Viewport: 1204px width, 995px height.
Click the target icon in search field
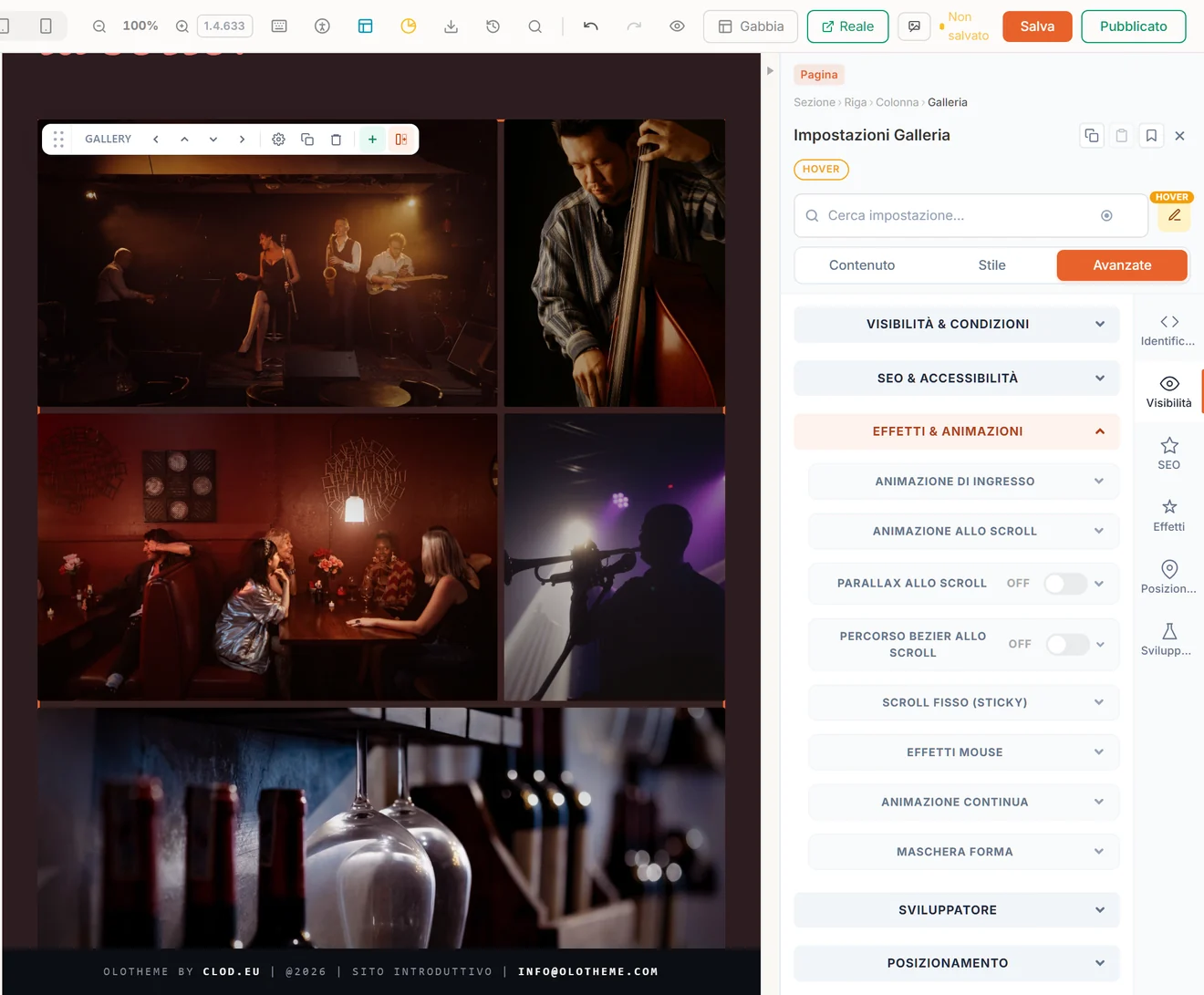tap(1106, 216)
